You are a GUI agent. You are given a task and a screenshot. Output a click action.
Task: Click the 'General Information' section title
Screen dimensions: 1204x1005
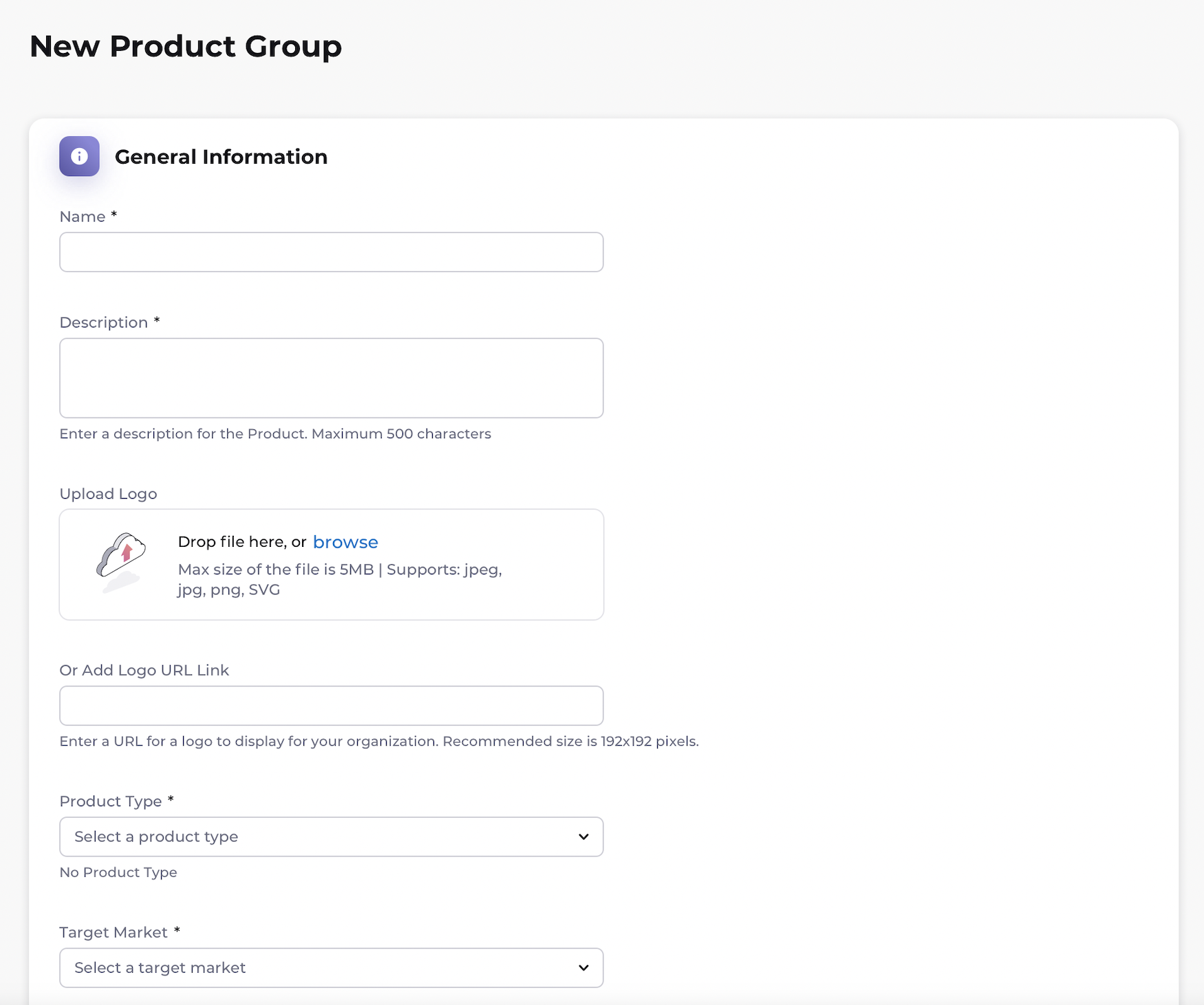click(221, 157)
